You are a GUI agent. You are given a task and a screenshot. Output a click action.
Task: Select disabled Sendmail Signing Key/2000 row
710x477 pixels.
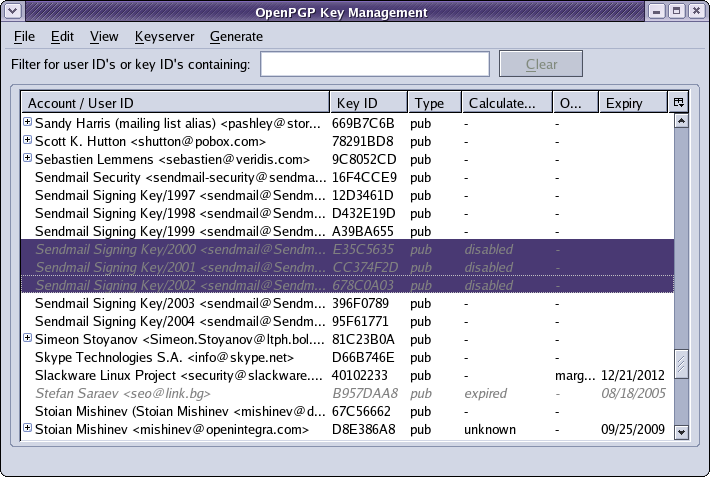point(347,249)
